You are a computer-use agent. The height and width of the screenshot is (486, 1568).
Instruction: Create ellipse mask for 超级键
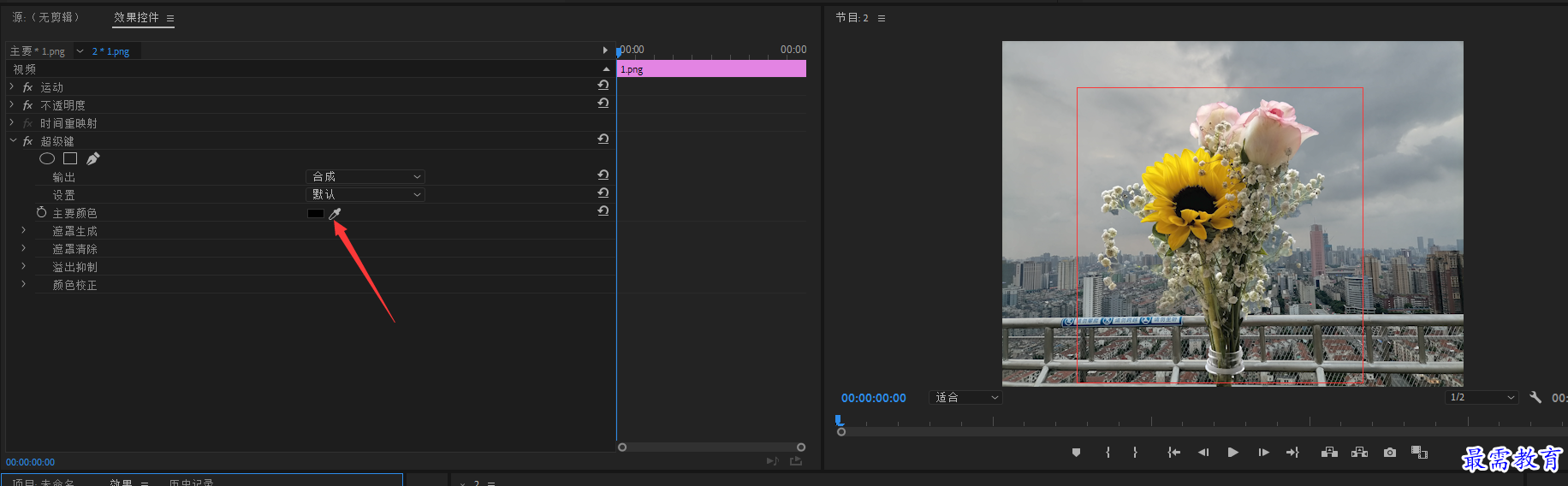tap(47, 158)
